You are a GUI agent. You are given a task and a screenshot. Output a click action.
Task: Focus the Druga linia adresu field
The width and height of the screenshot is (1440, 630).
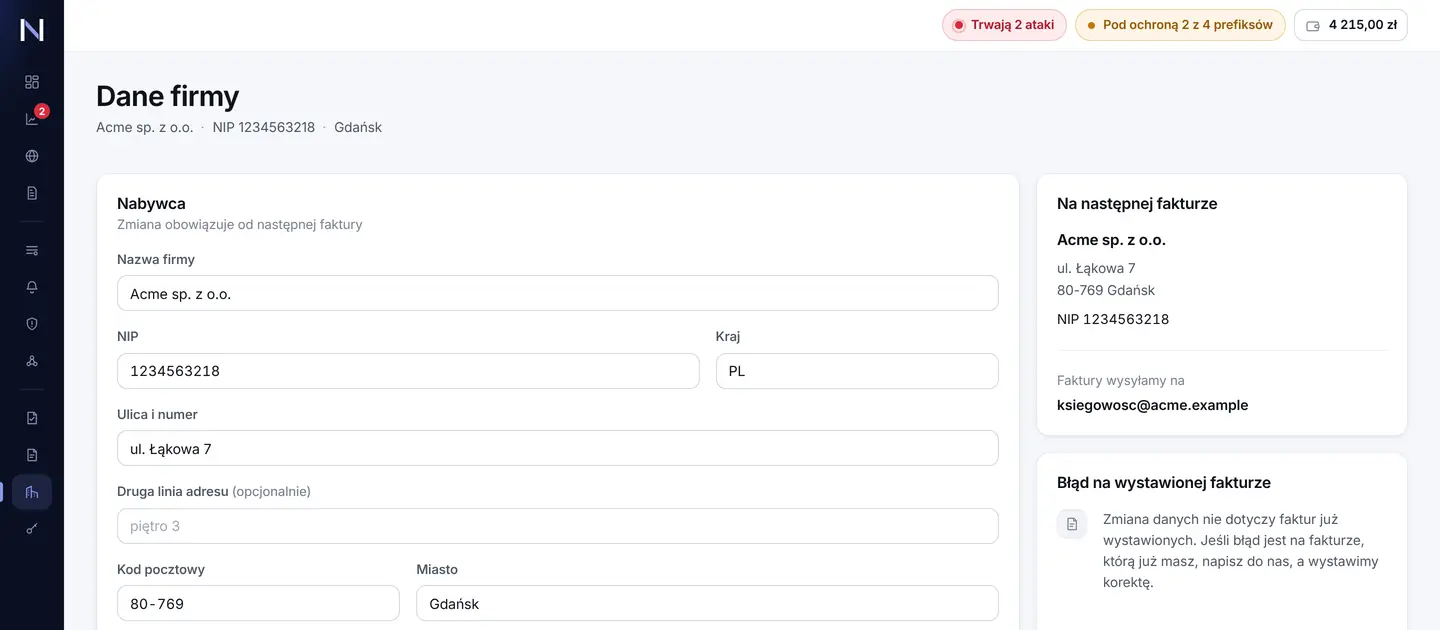[x=558, y=526]
